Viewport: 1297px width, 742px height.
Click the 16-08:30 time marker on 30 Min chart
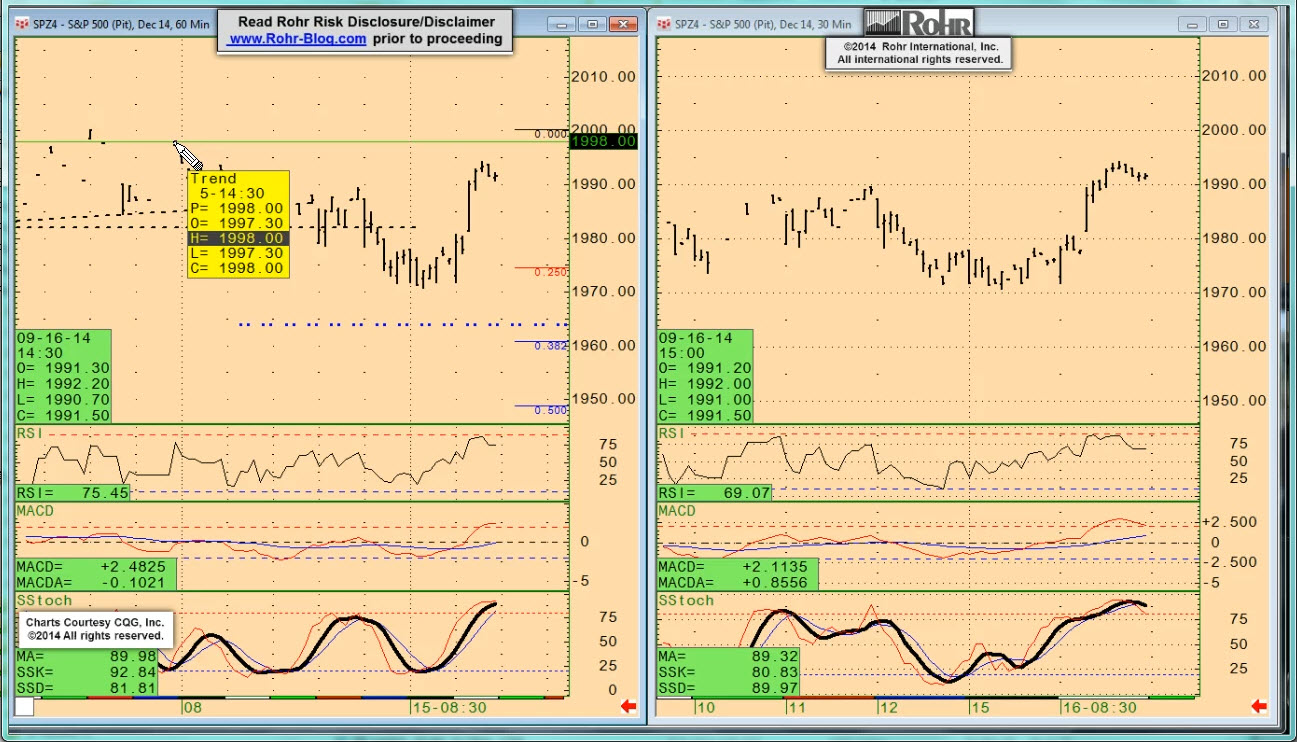pyautogui.click(x=1100, y=707)
